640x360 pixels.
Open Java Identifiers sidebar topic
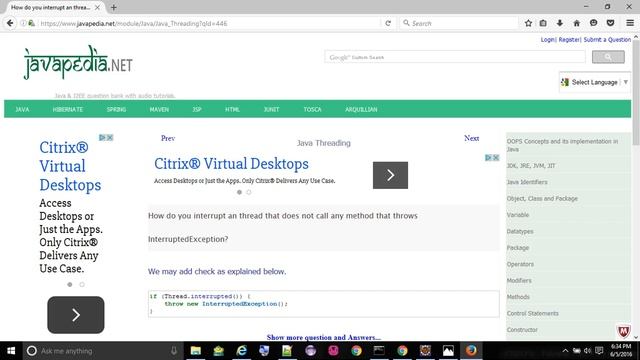pyautogui.click(x=527, y=182)
